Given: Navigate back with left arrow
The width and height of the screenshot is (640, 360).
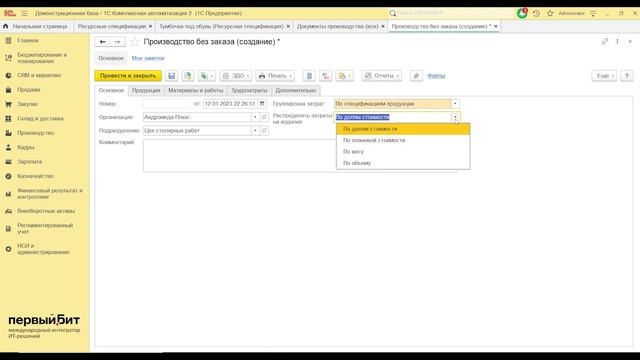Looking at the screenshot, I should 102,42.
